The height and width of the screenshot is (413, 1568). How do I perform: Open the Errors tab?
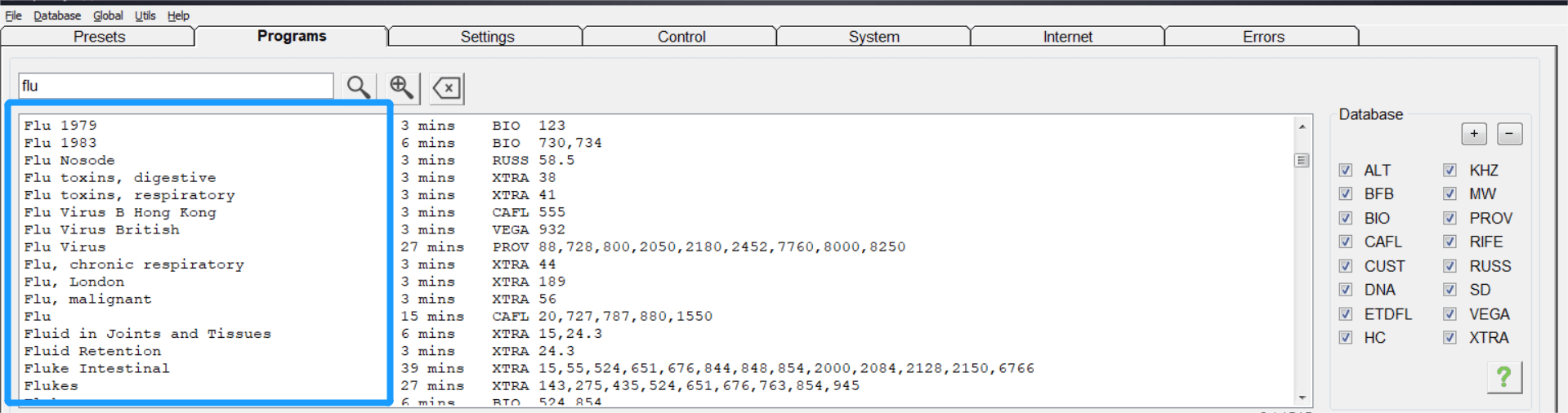point(1262,37)
